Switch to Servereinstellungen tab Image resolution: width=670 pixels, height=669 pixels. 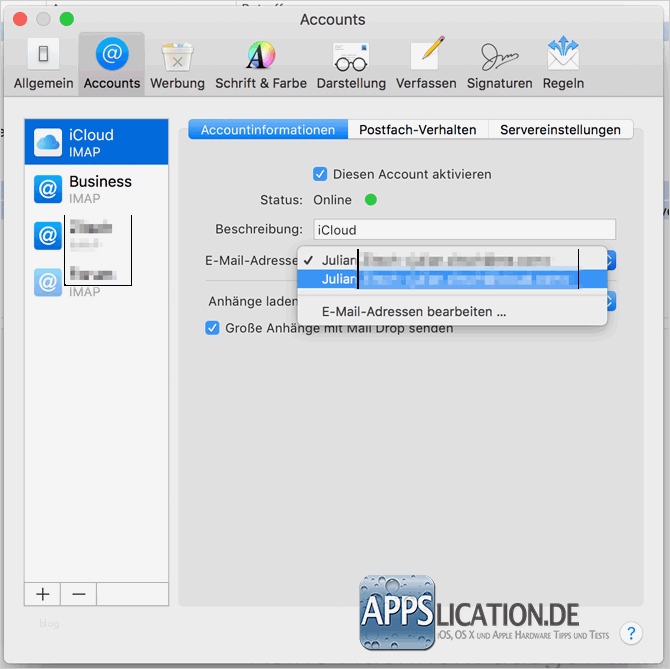click(x=560, y=129)
